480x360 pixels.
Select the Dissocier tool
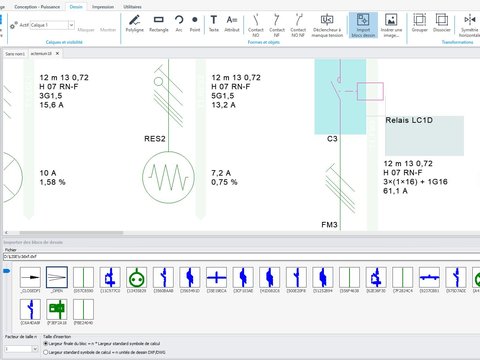[442, 23]
